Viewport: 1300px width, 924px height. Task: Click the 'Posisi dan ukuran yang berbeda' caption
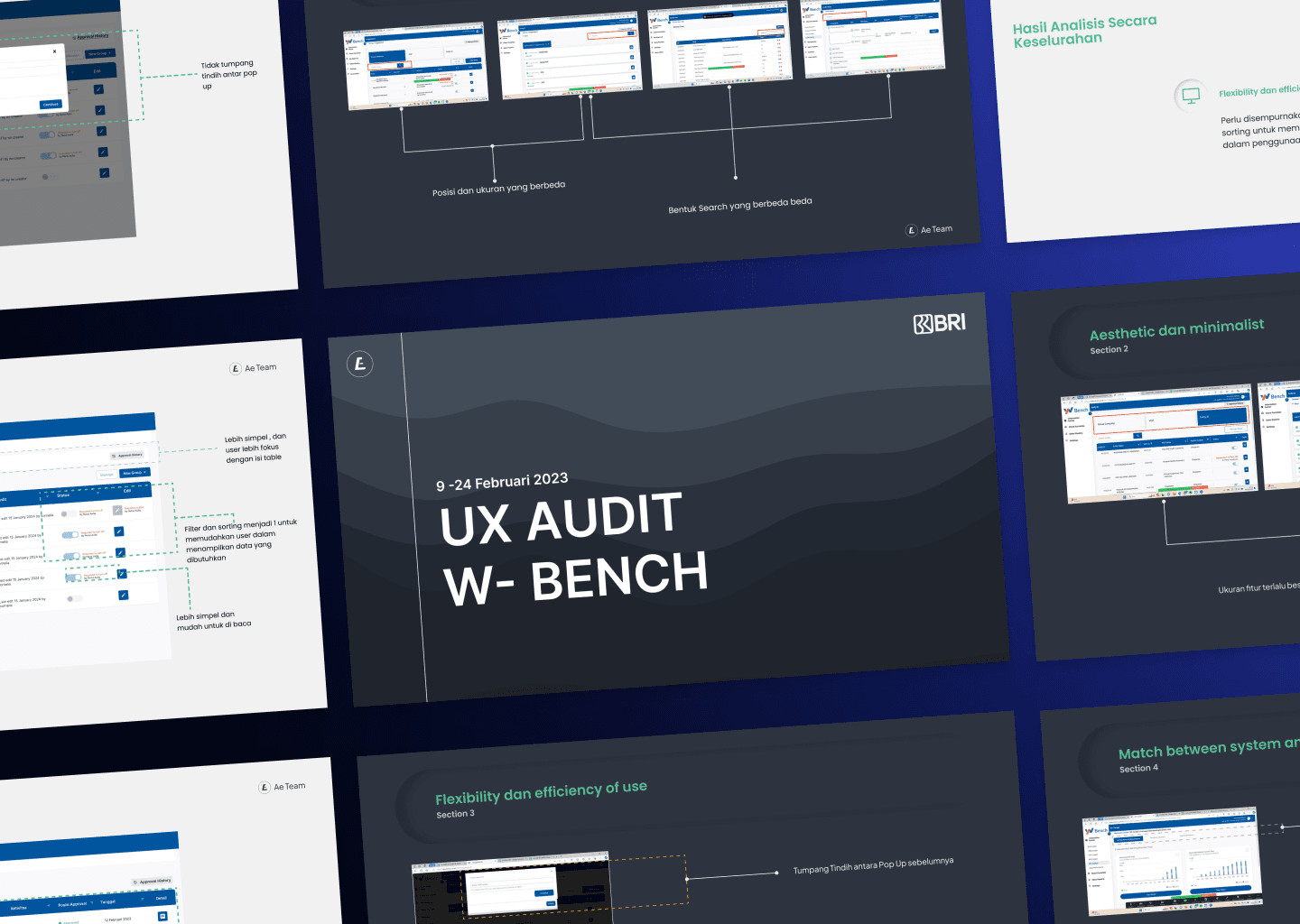click(x=498, y=189)
